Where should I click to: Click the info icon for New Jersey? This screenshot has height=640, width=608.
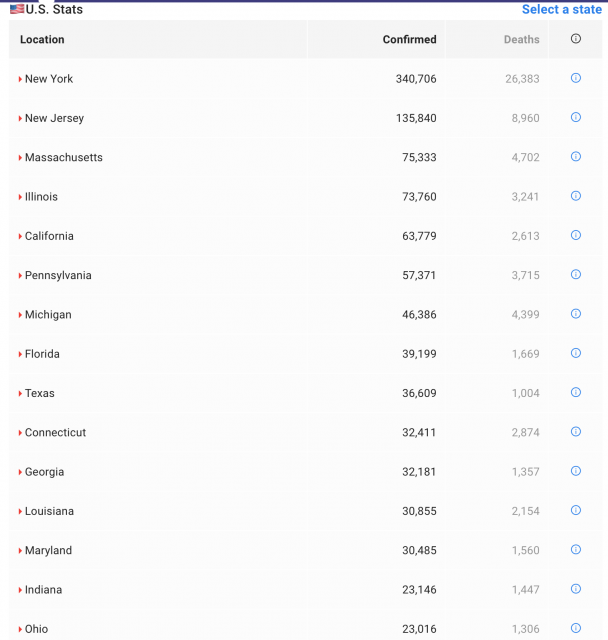(x=576, y=117)
